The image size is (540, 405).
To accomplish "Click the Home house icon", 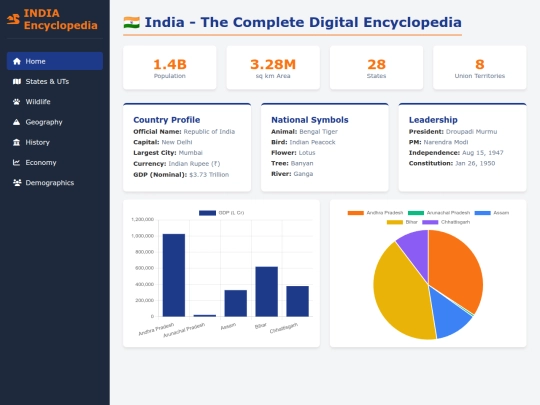I will (x=17, y=61).
